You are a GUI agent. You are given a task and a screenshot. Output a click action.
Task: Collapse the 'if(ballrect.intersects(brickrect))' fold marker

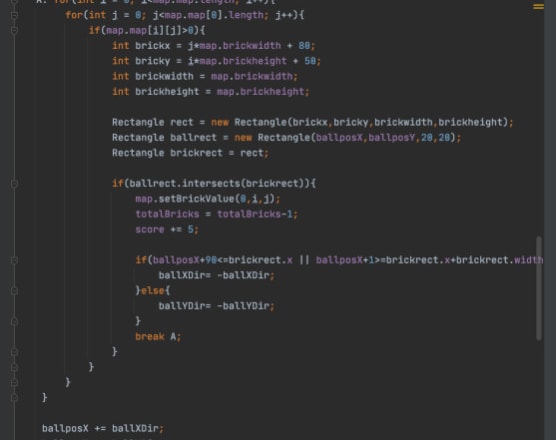point(14,184)
